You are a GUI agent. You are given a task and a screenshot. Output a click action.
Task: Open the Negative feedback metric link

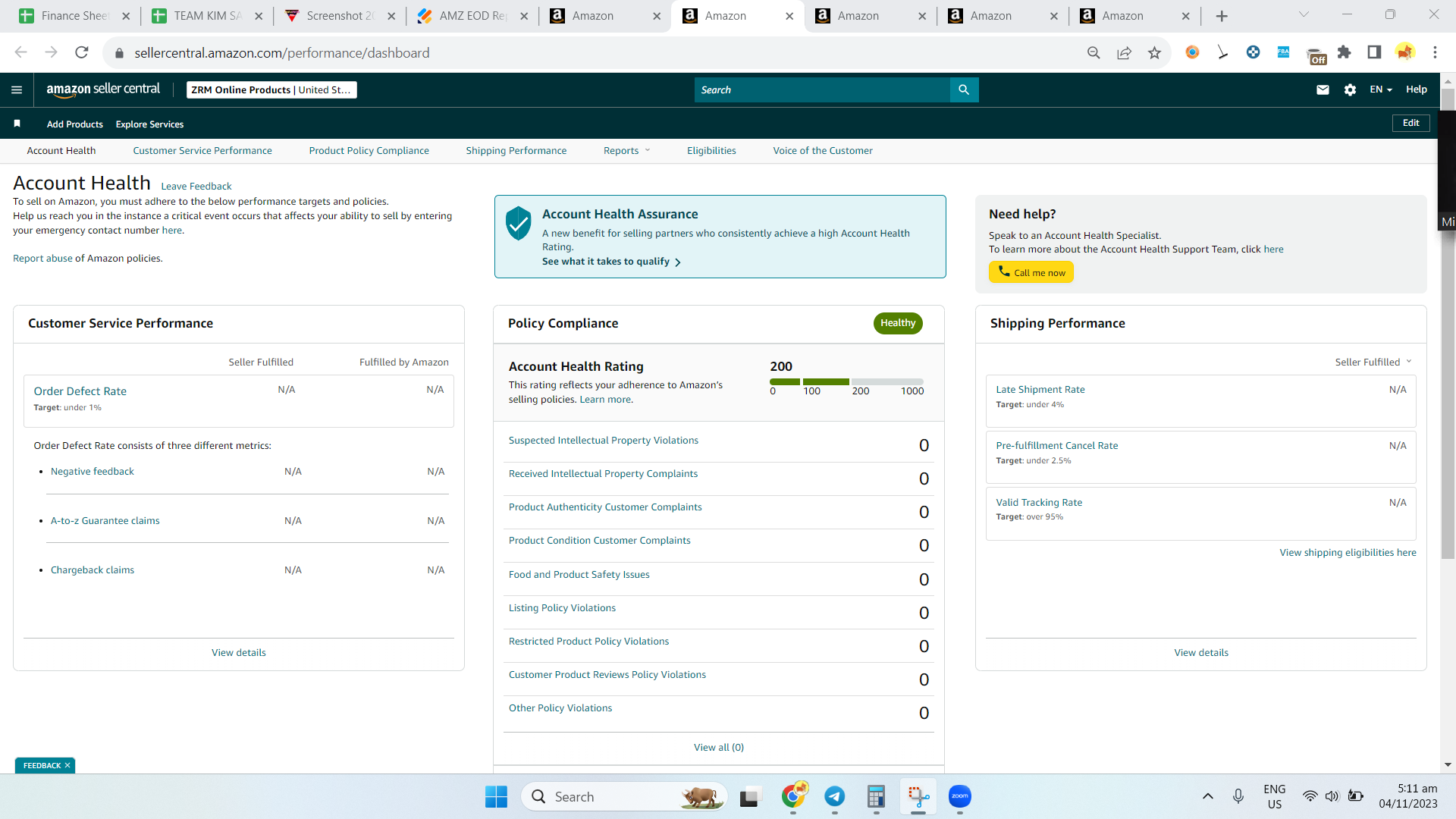[93, 471]
